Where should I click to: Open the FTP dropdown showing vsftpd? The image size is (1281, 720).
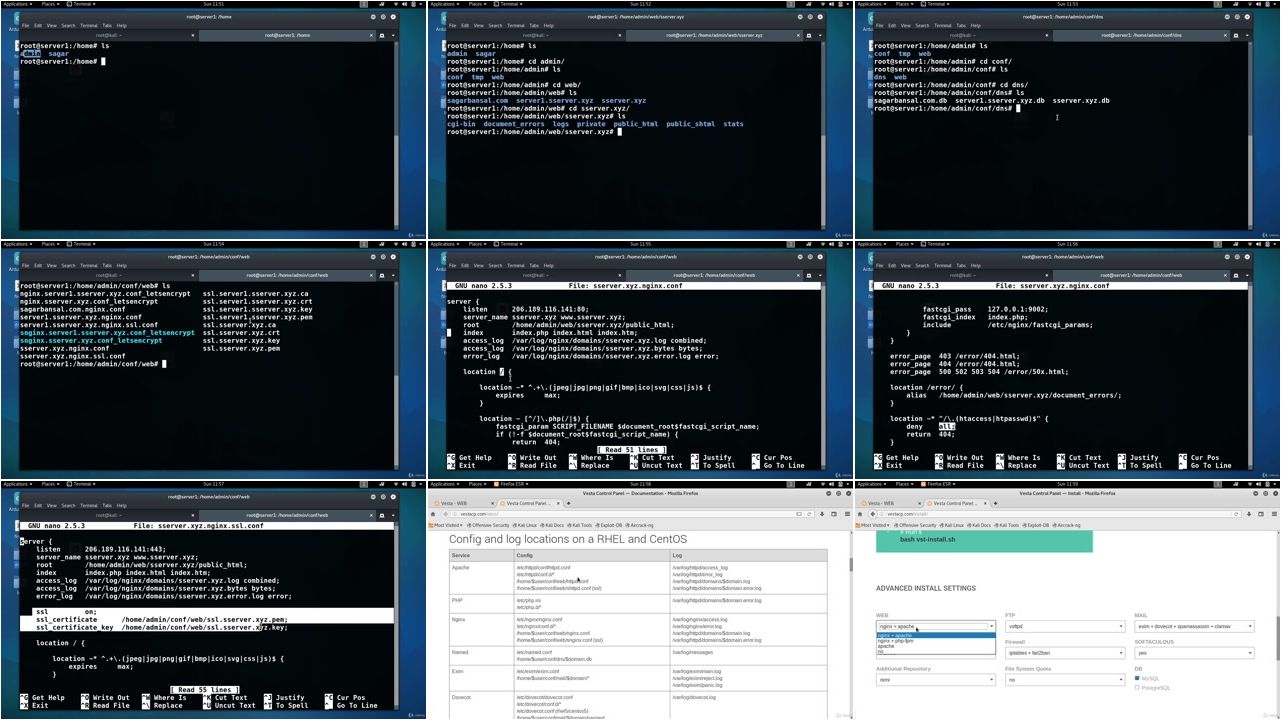(x=1065, y=626)
